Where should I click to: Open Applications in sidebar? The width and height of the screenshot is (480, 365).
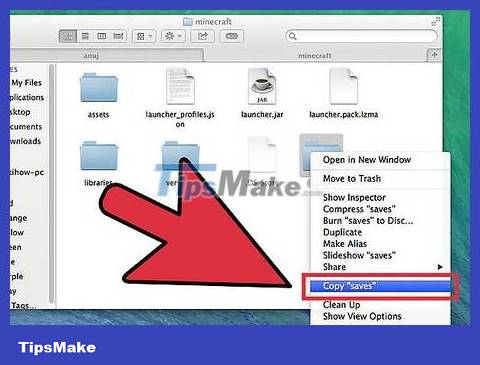[x=27, y=97]
